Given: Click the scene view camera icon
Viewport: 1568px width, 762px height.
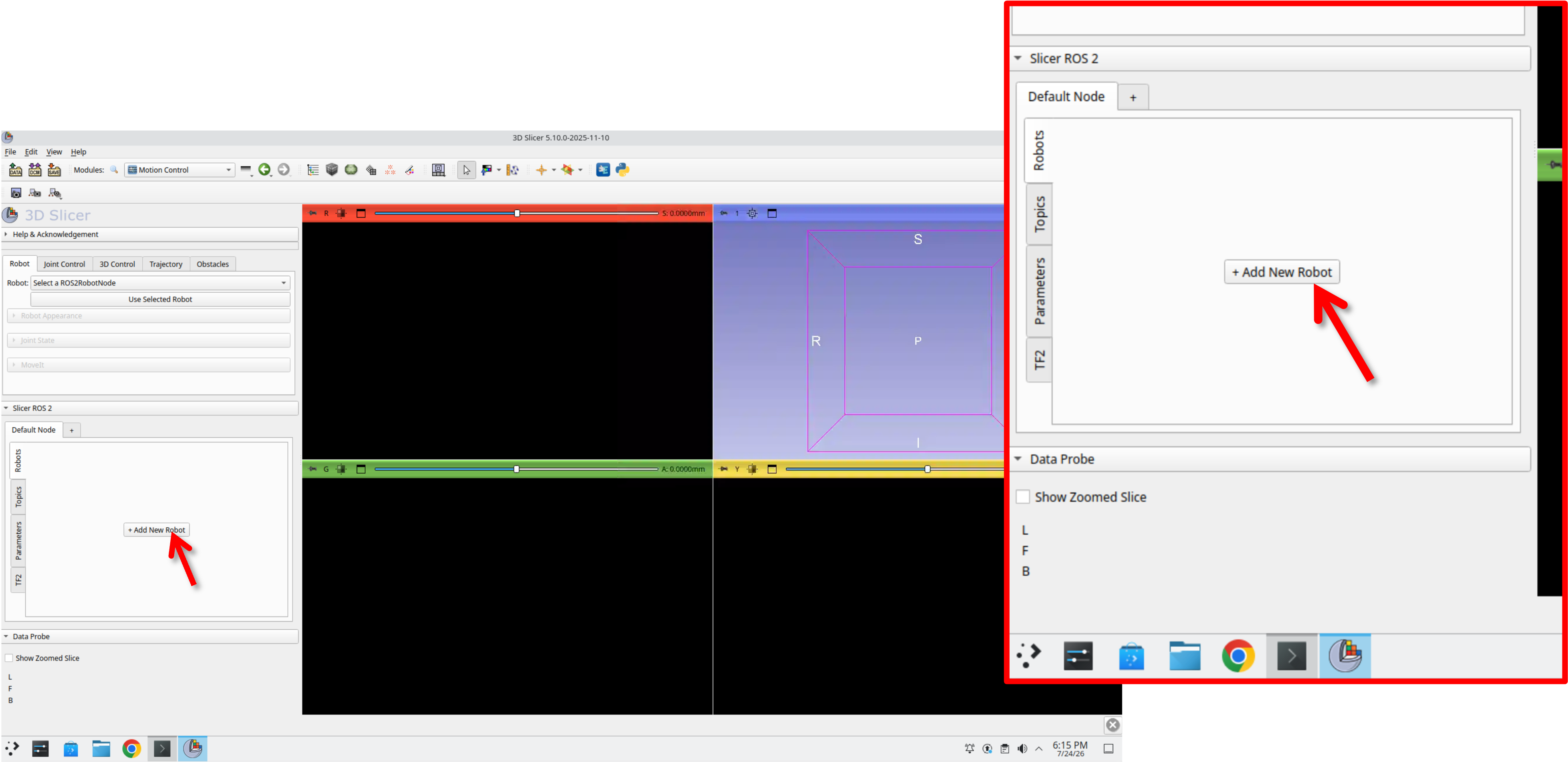Looking at the screenshot, I should [x=35, y=193].
